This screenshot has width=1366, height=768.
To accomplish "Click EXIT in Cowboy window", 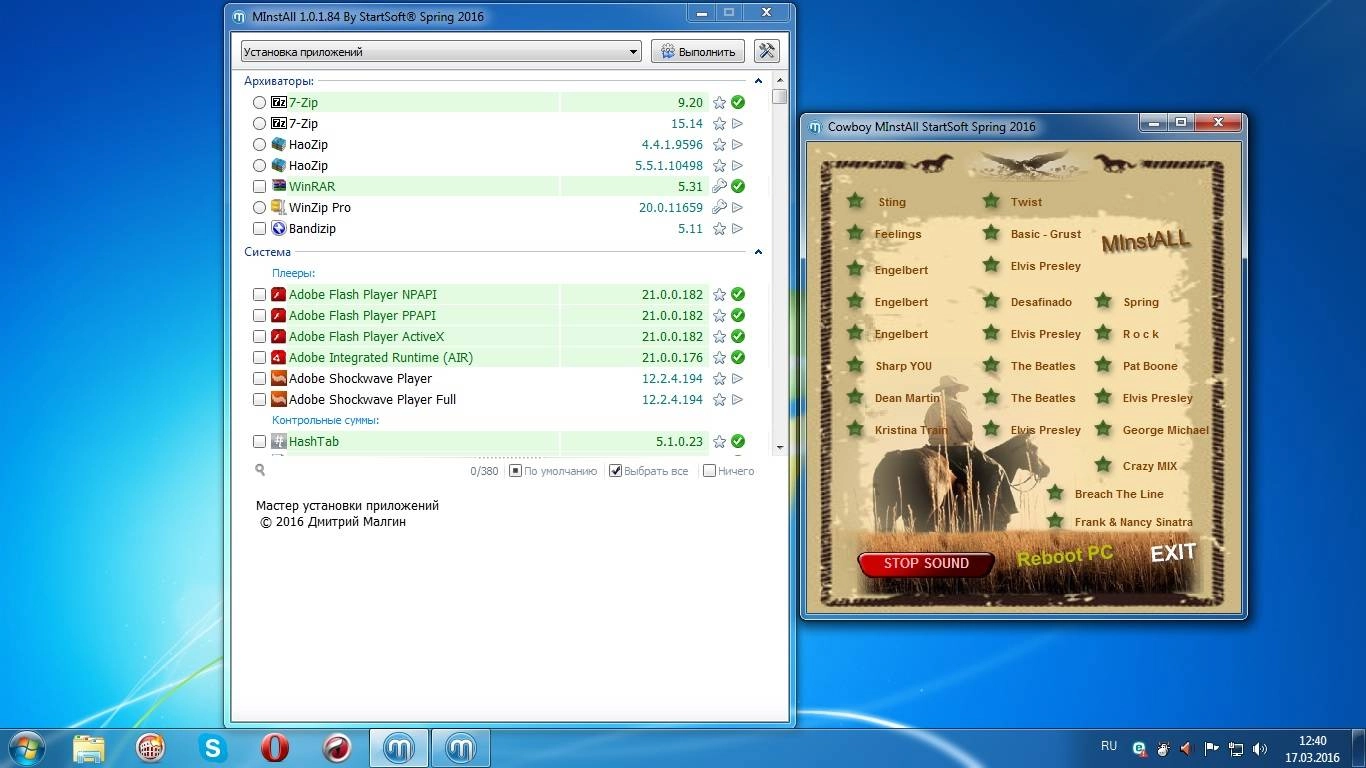I will [x=1173, y=552].
